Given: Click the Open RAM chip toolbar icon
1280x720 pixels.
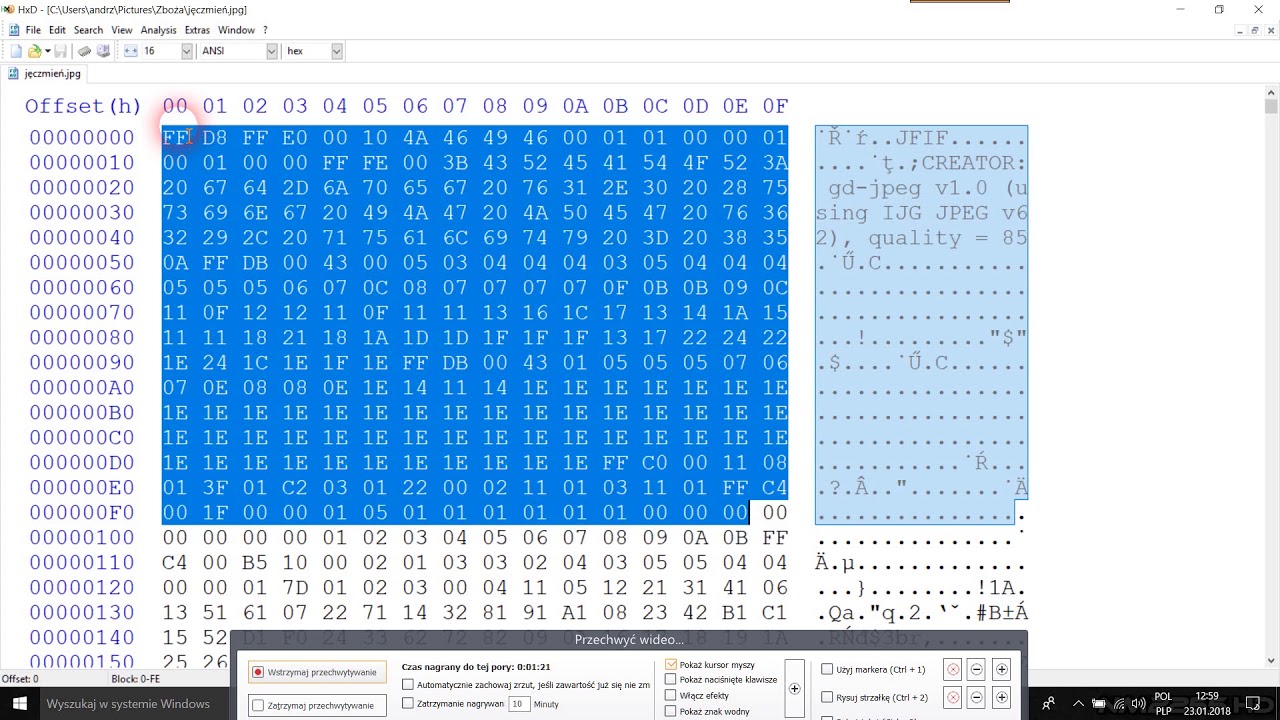Looking at the screenshot, I should click(85, 51).
